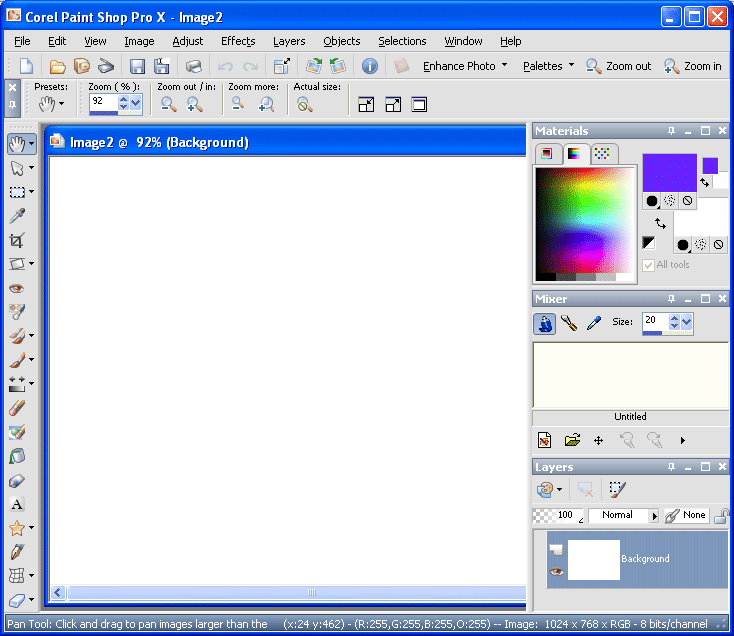This screenshot has width=734, height=636.
Task: Open the Palettes dropdown
Action: pyautogui.click(x=548, y=66)
